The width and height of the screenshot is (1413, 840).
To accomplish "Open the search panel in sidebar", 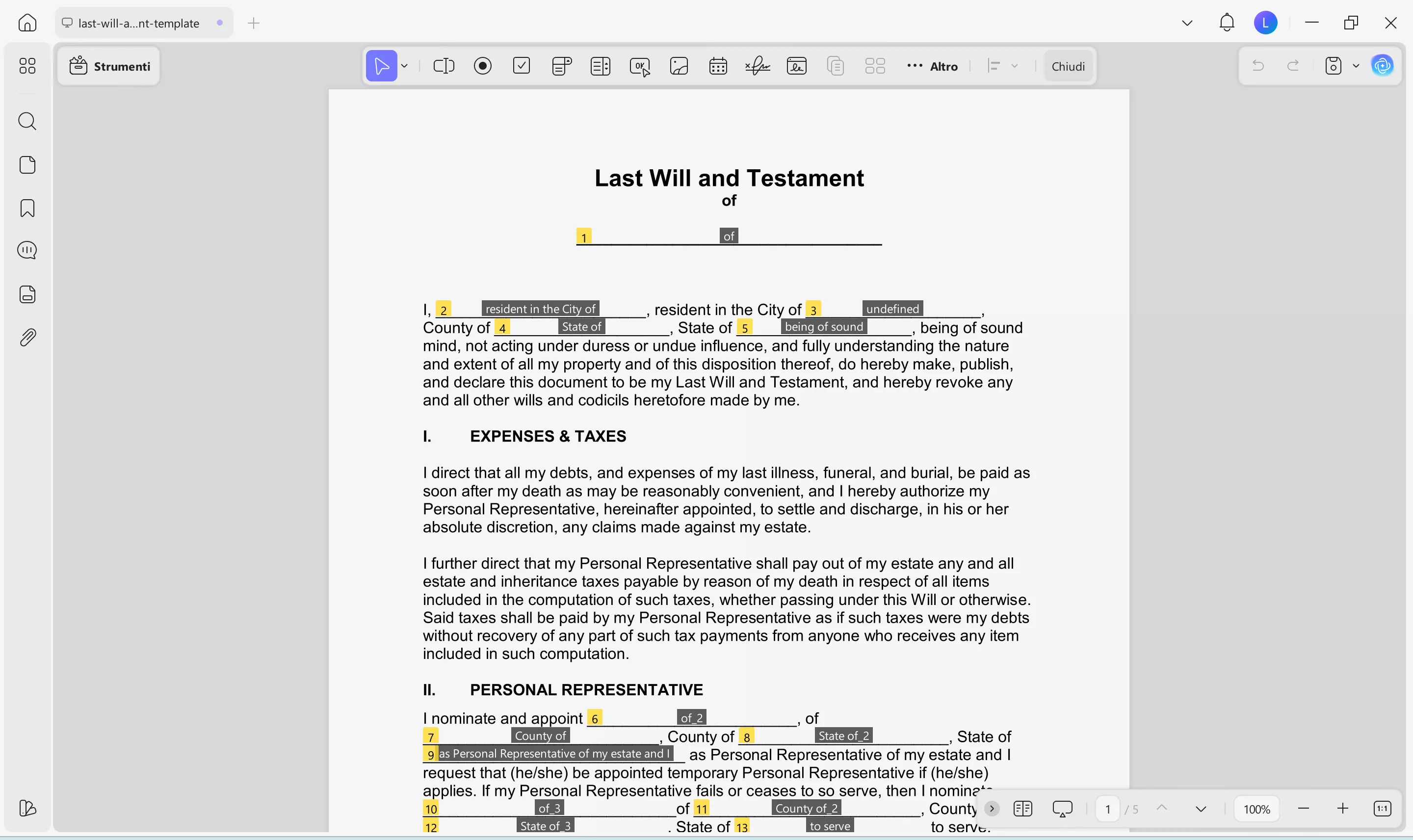I will point(27,121).
